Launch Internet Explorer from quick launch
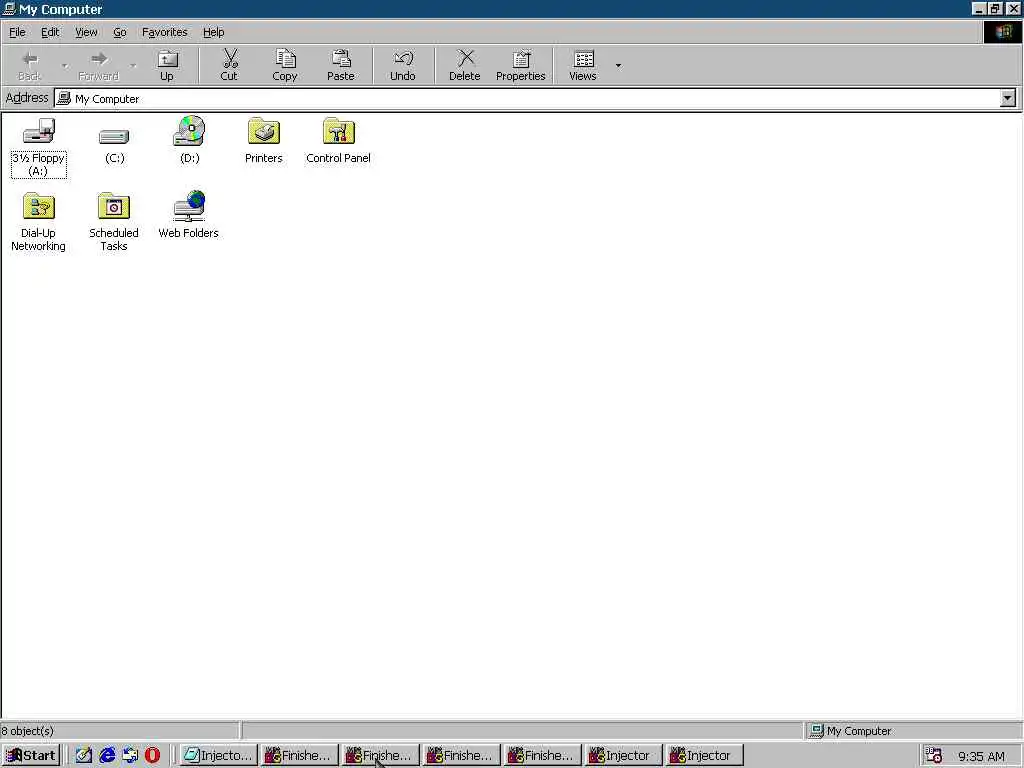 [x=107, y=756]
